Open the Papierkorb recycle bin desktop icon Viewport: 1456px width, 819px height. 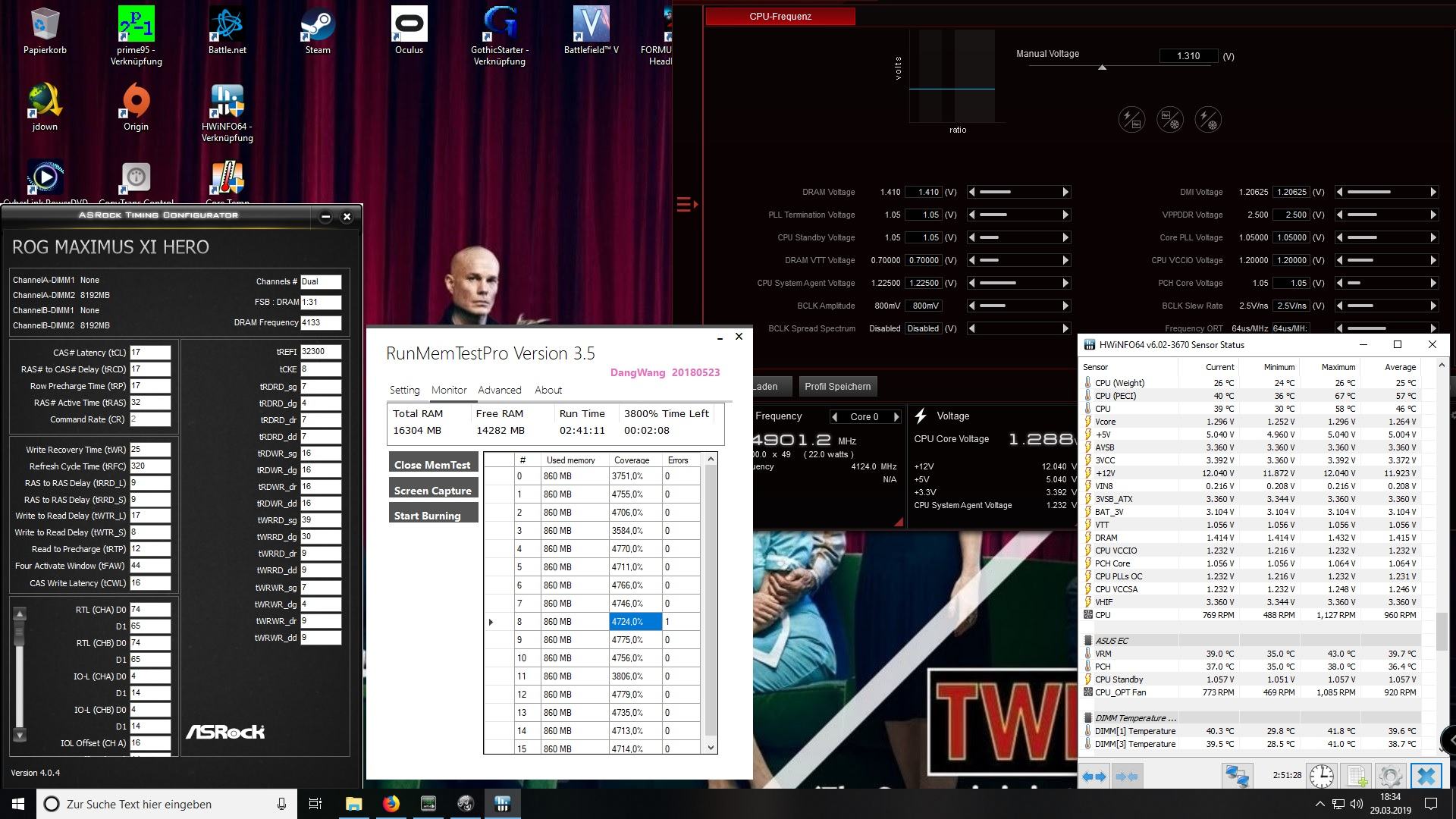pyautogui.click(x=45, y=31)
